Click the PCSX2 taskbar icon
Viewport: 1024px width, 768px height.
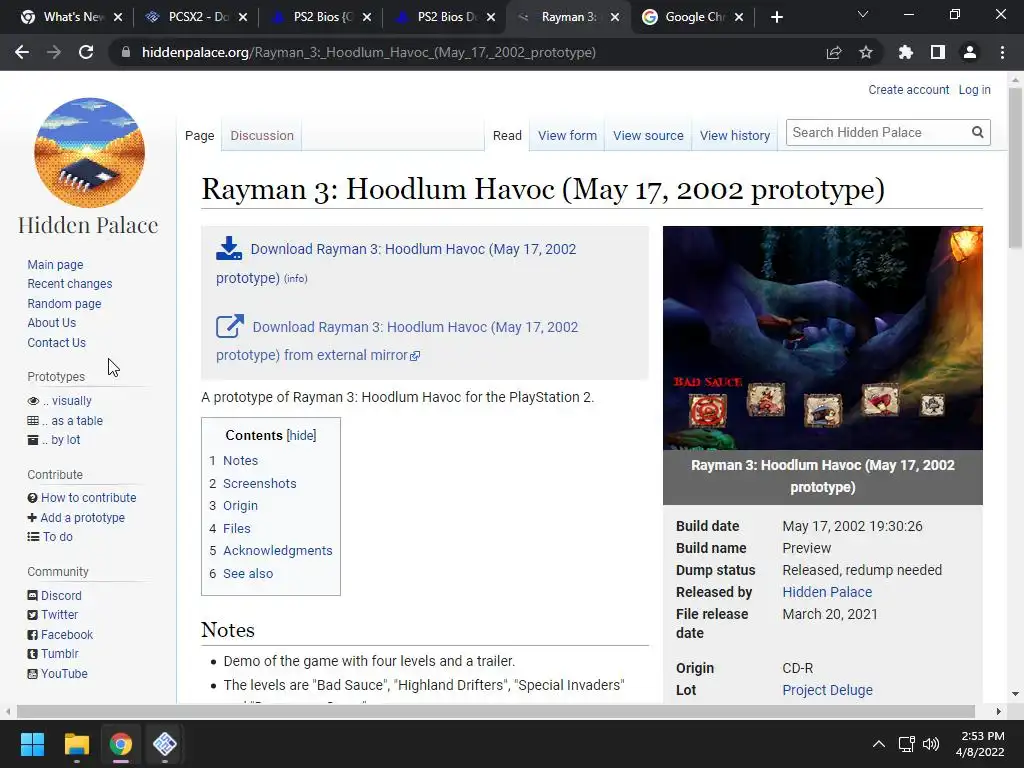point(165,744)
